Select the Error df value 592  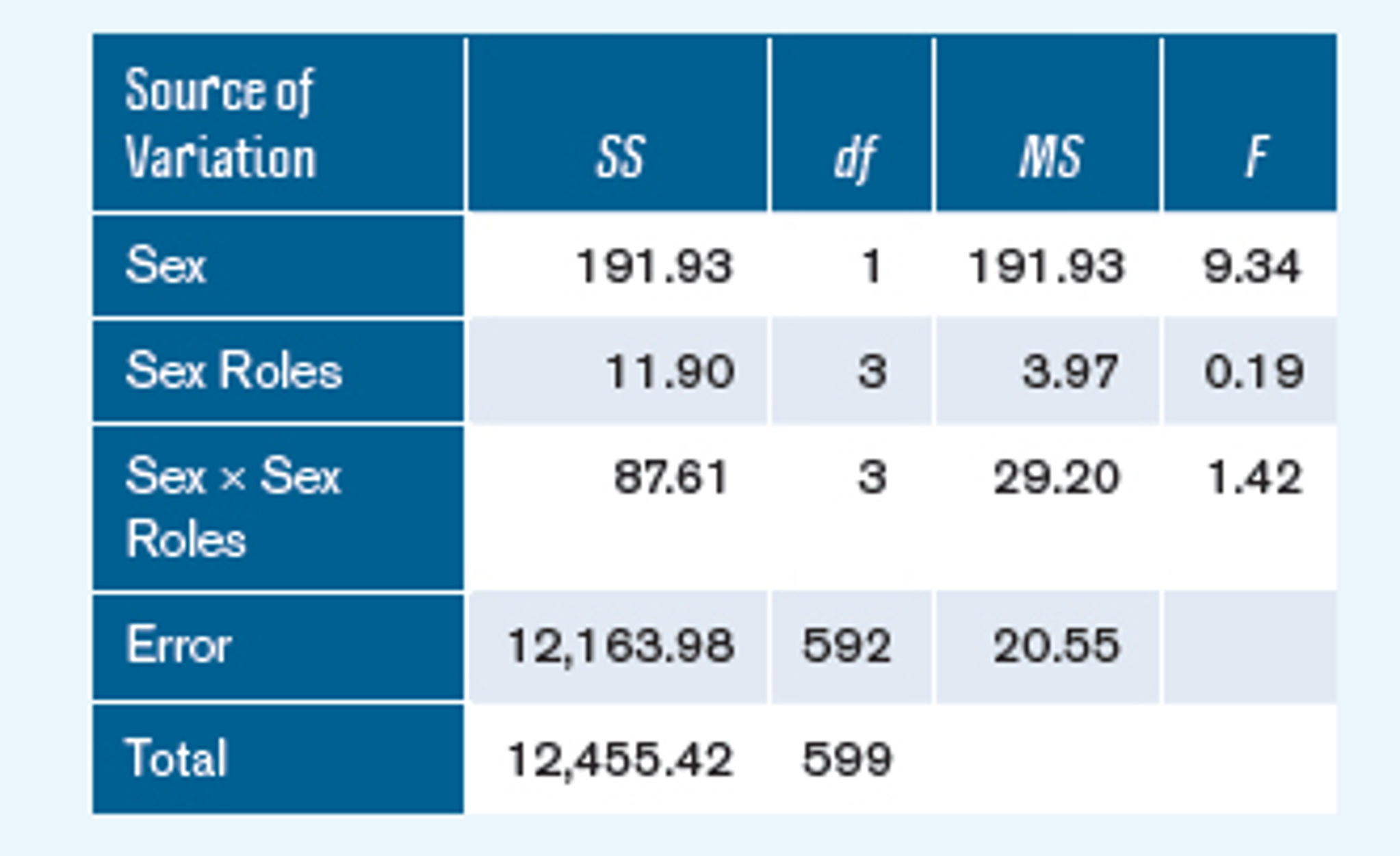point(846,645)
